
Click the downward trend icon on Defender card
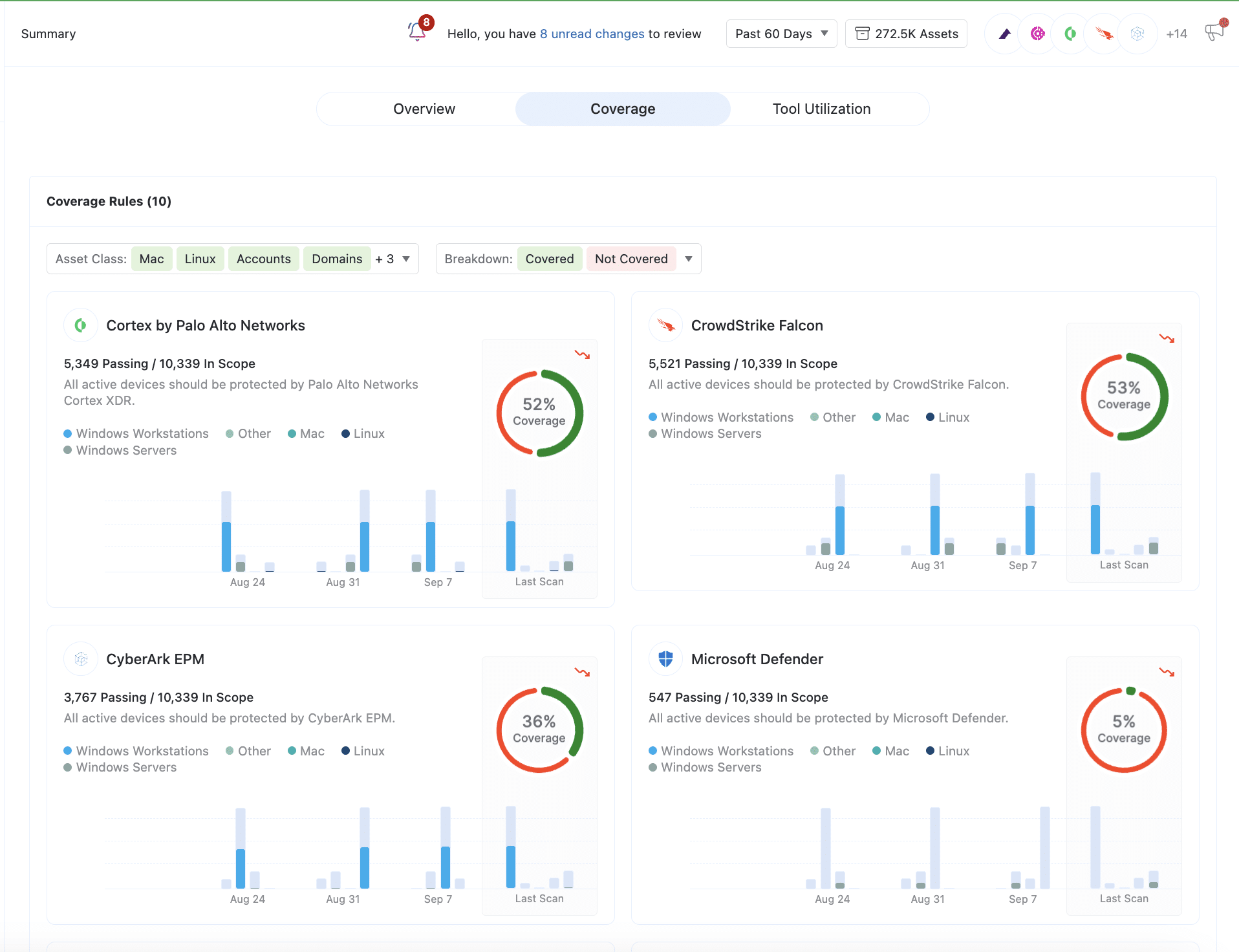click(1167, 672)
